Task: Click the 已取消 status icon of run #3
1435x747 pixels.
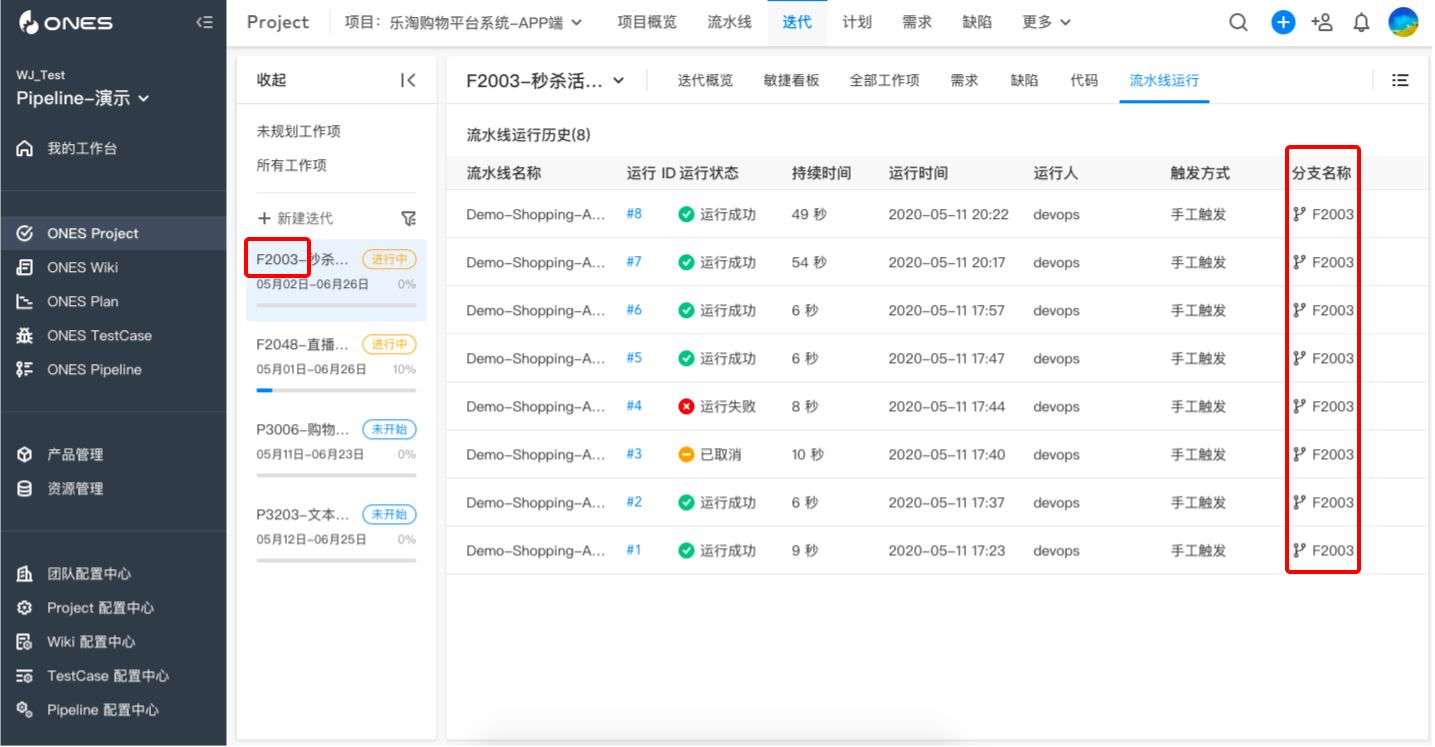Action: click(686, 454)
